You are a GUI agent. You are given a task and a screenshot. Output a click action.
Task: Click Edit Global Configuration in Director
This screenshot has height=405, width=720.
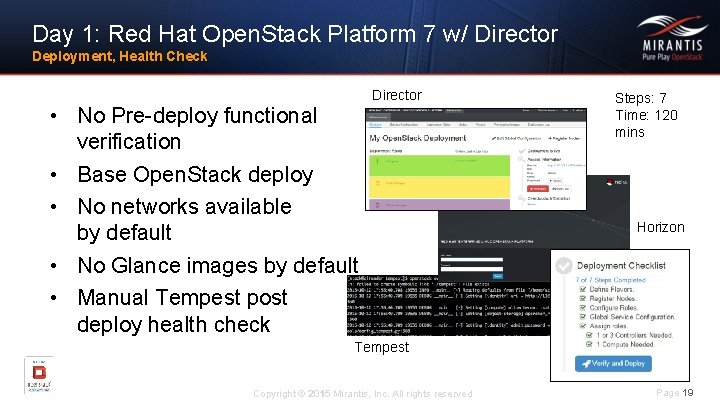[516, 138]
